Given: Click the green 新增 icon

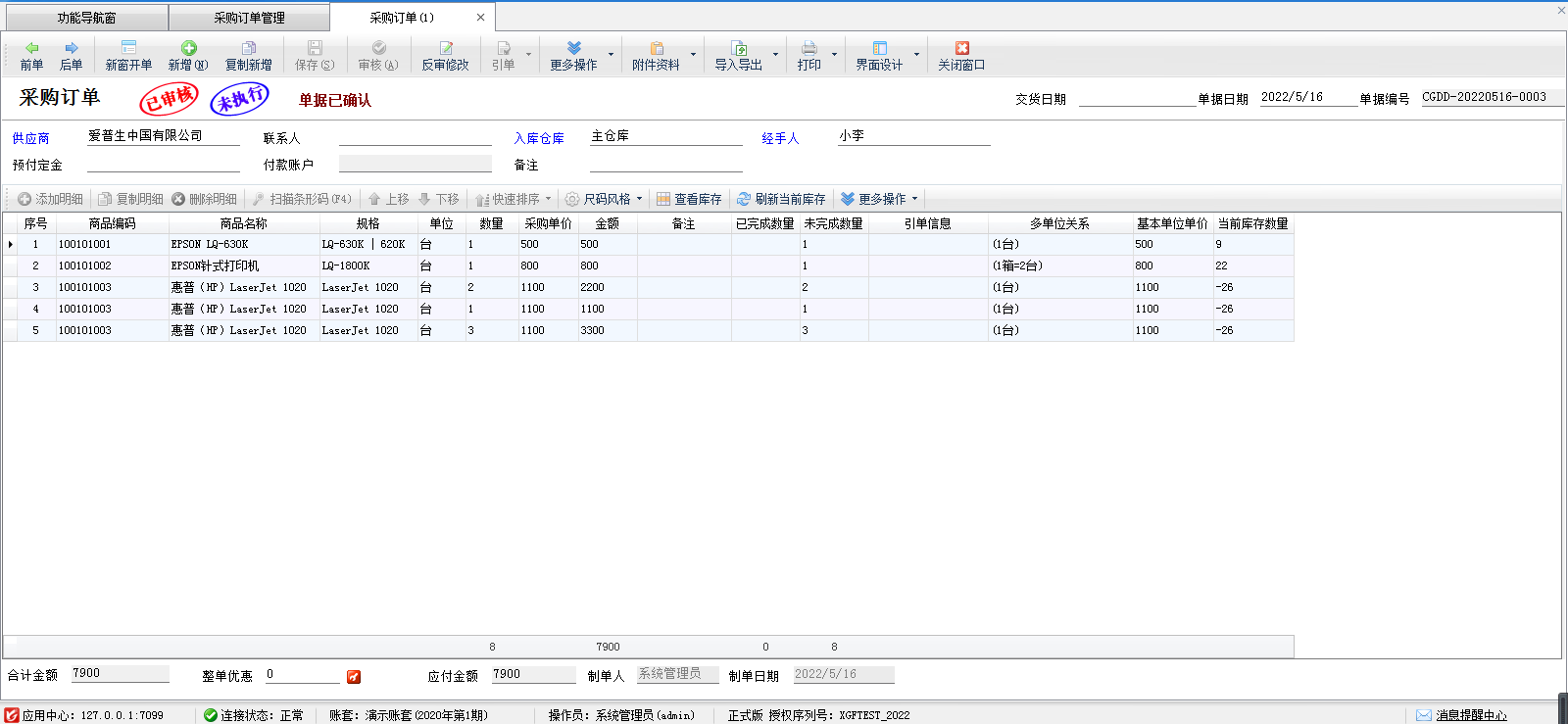Looking at the screenshot, I should pyautogui.click(x=188, y=48).
